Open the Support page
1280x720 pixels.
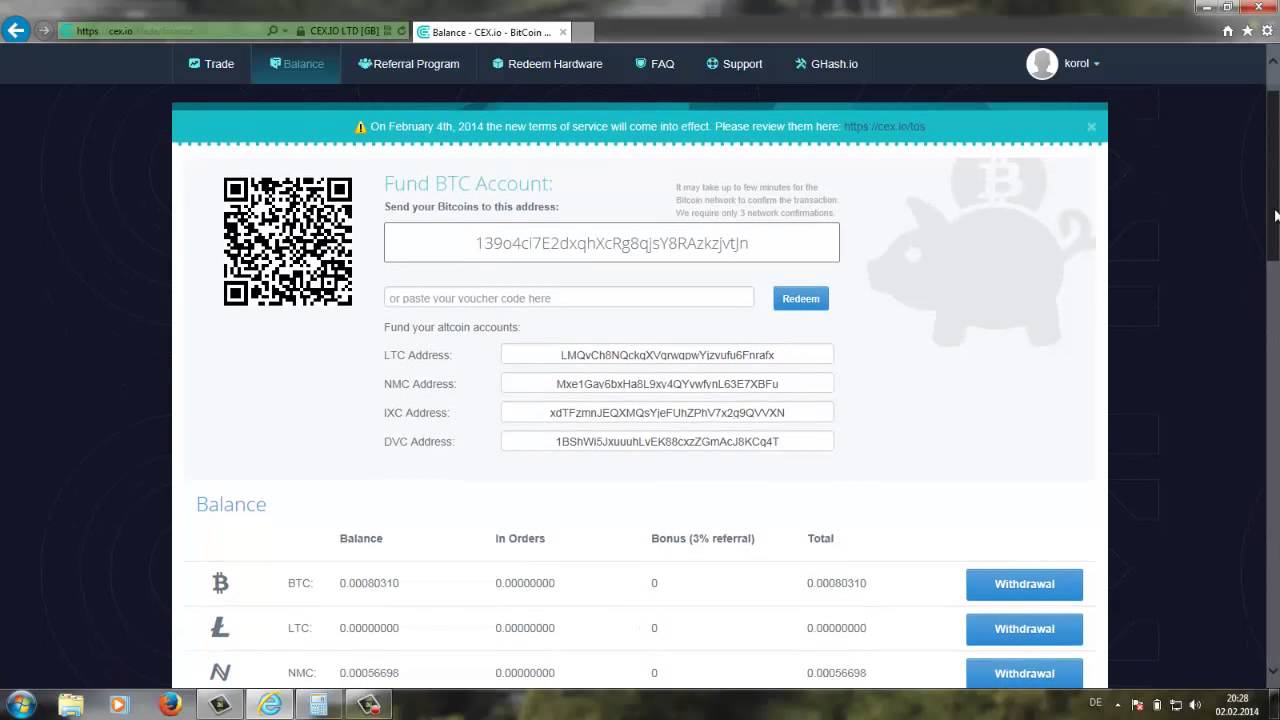(x=734, y=63)
